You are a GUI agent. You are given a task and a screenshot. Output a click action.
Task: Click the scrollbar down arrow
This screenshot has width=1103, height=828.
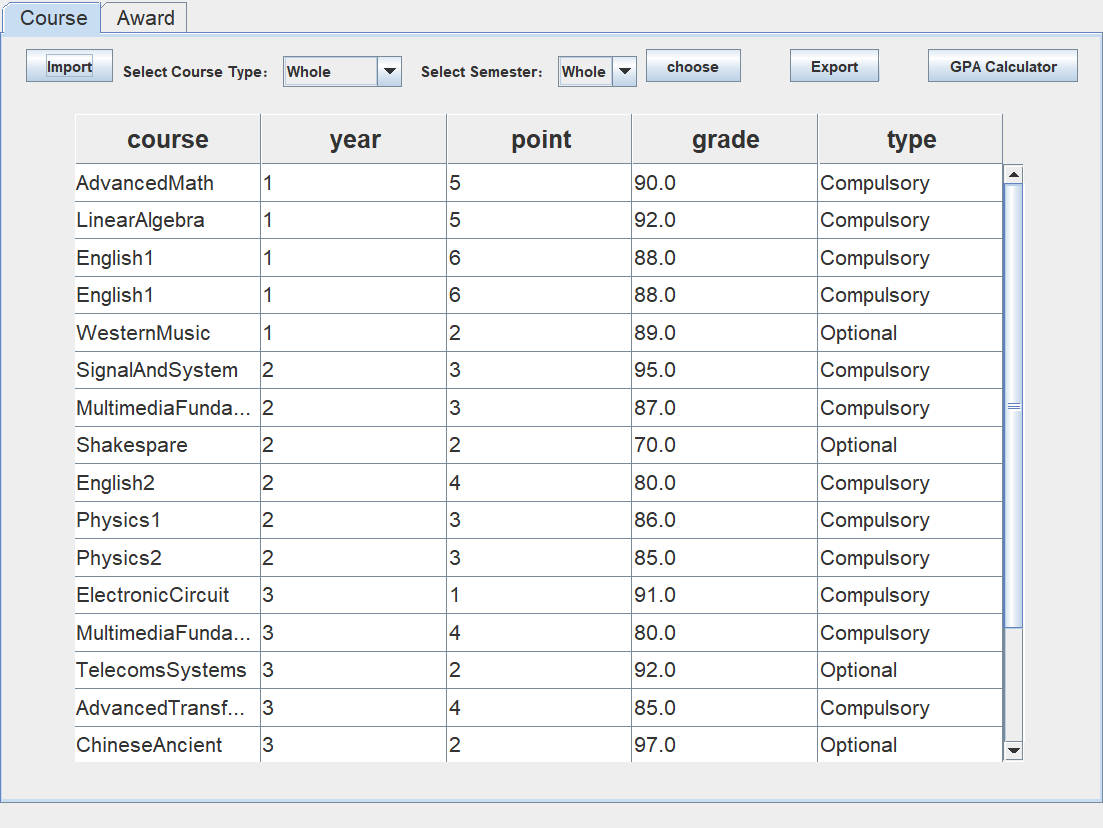coord(1013,750)
